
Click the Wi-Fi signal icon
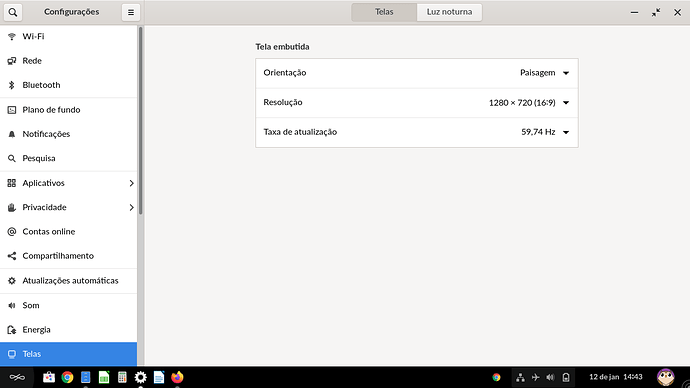pos(12,37)
